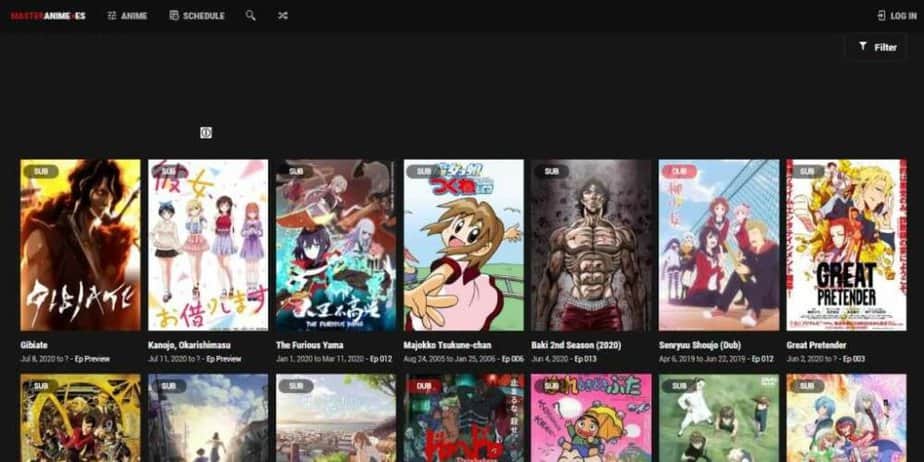Open the Anime menu

pyautogui.click(x=127, y=16)
